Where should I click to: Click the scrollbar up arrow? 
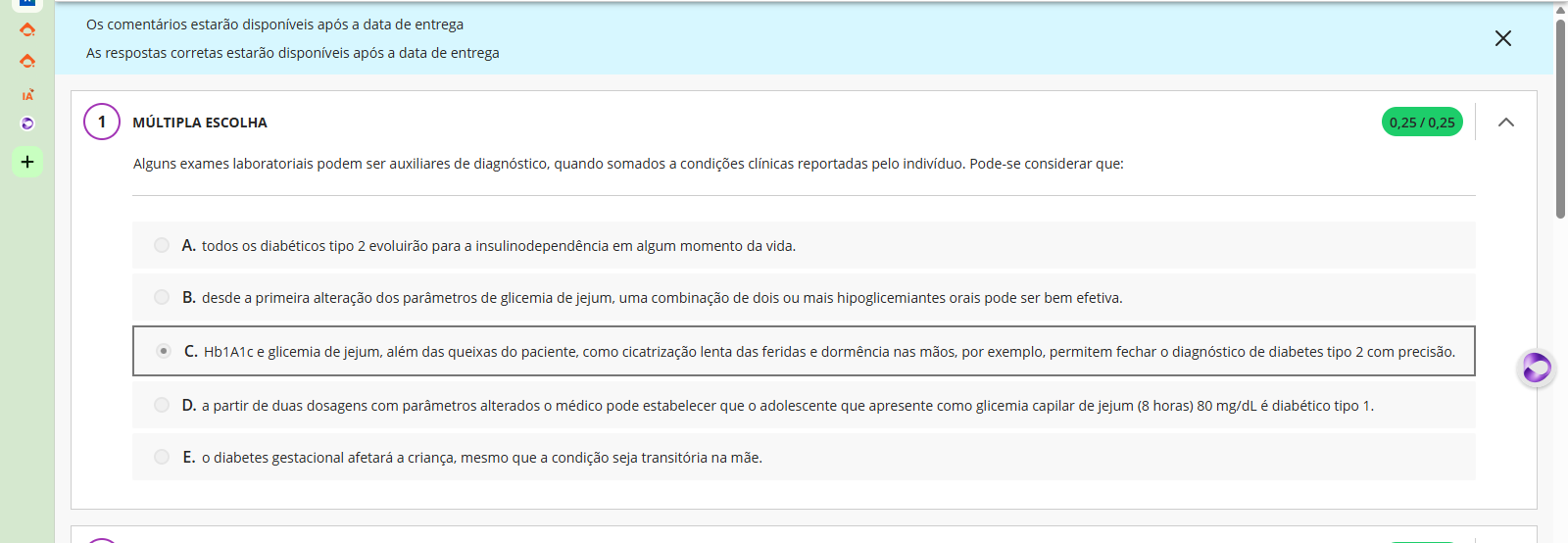(1560, 9)
